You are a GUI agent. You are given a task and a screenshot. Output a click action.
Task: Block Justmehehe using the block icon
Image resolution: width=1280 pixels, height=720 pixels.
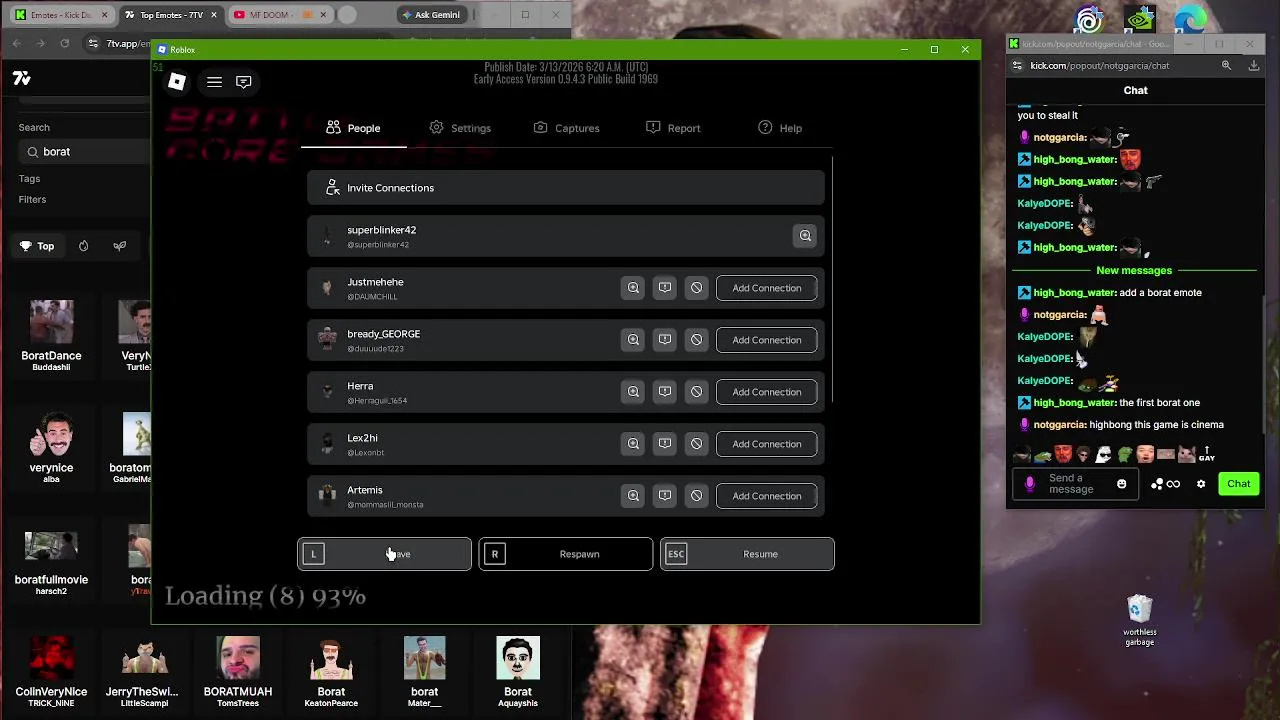(697, 288)
